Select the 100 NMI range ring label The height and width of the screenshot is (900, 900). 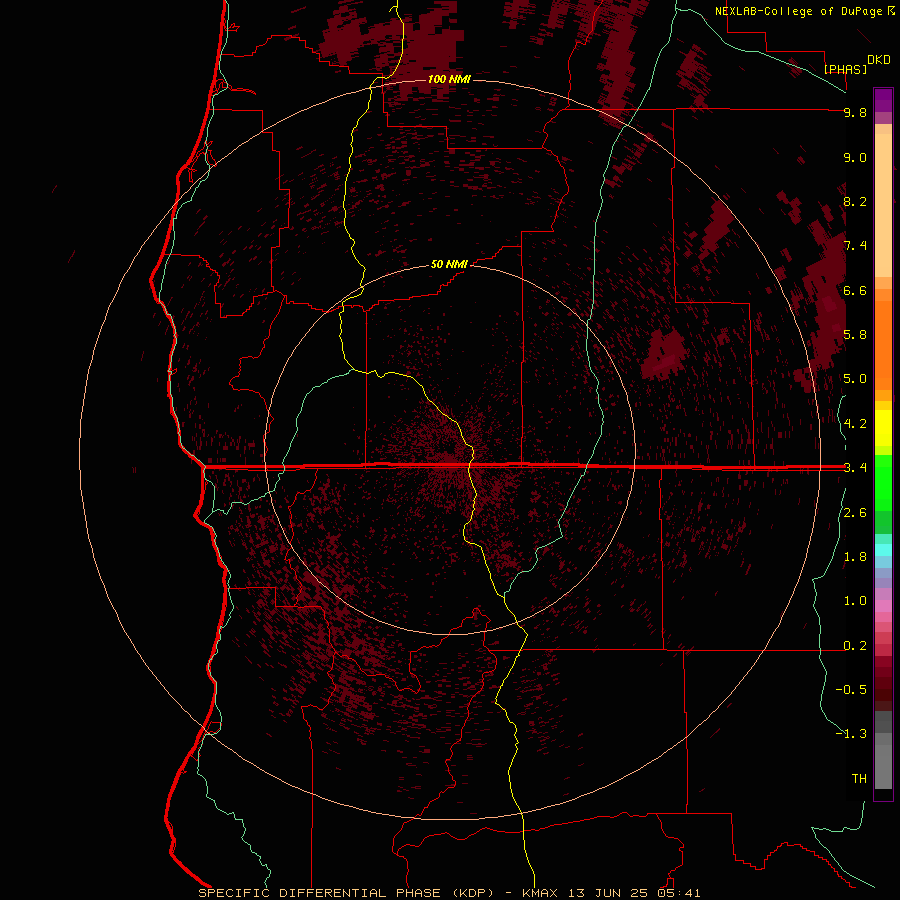[x=449, y=79]
